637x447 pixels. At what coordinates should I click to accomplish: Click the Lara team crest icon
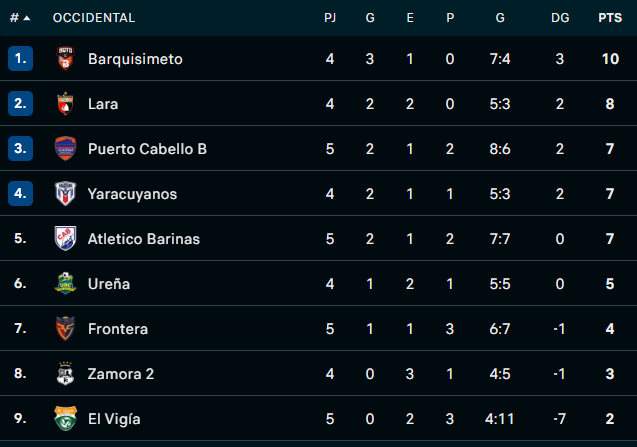[x=65, y=104]
